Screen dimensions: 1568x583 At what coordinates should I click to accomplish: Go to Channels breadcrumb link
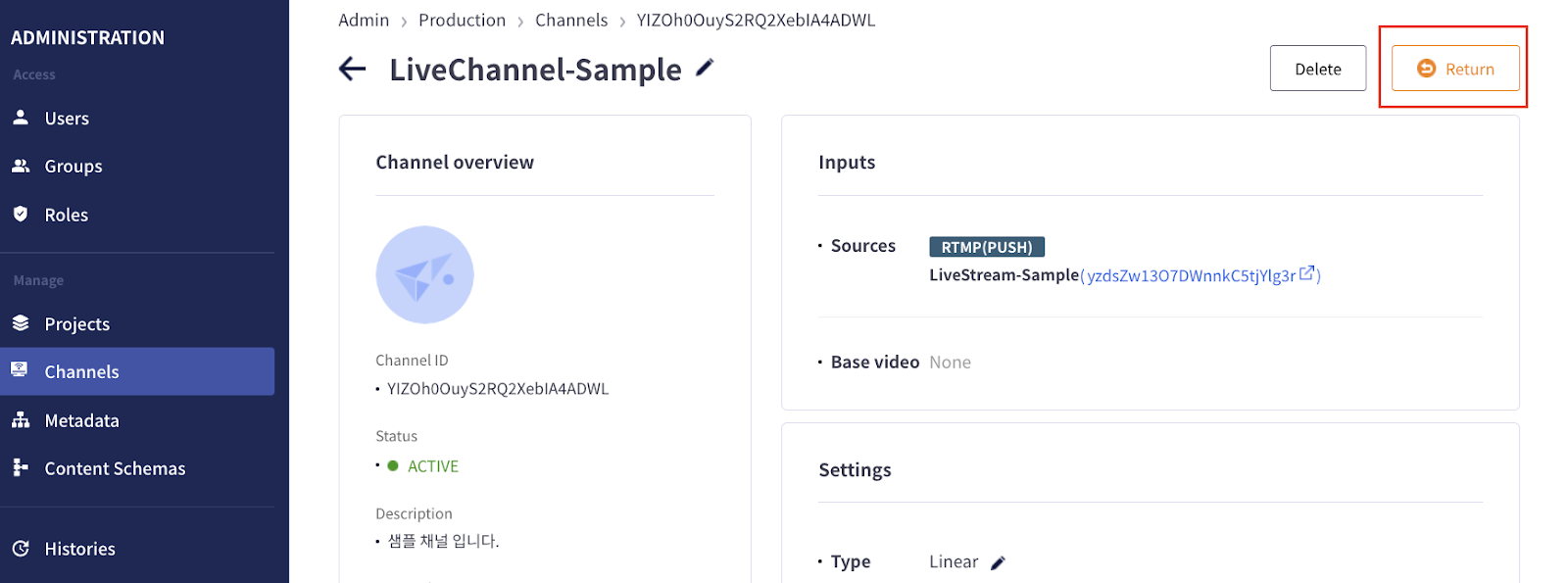point(571,20)
